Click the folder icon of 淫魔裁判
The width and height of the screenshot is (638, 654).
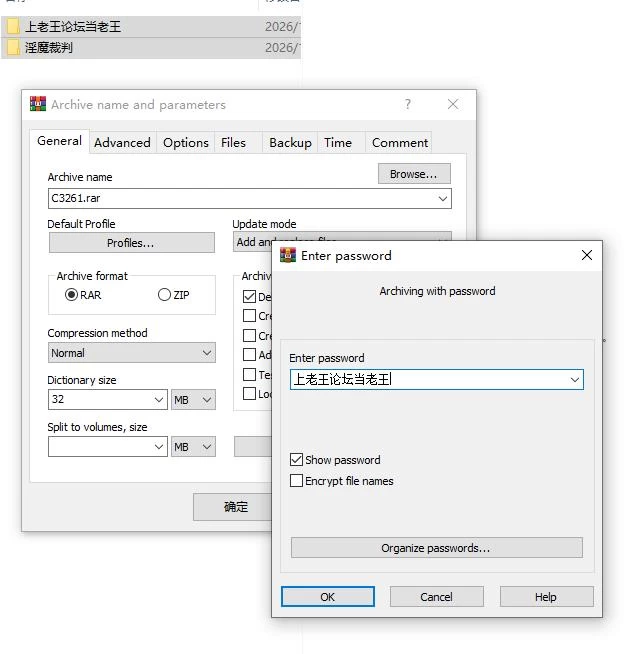13,48
